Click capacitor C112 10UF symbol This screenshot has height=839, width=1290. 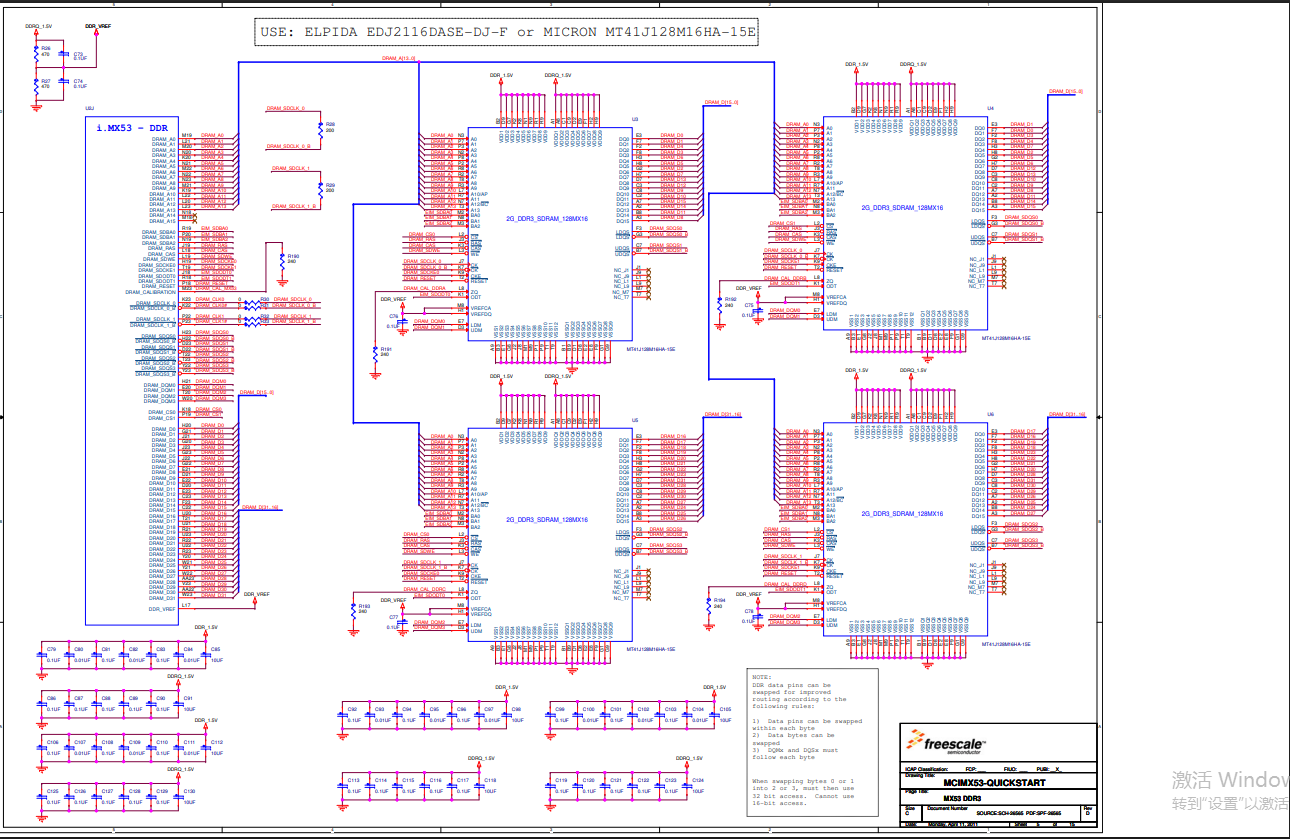206,748
